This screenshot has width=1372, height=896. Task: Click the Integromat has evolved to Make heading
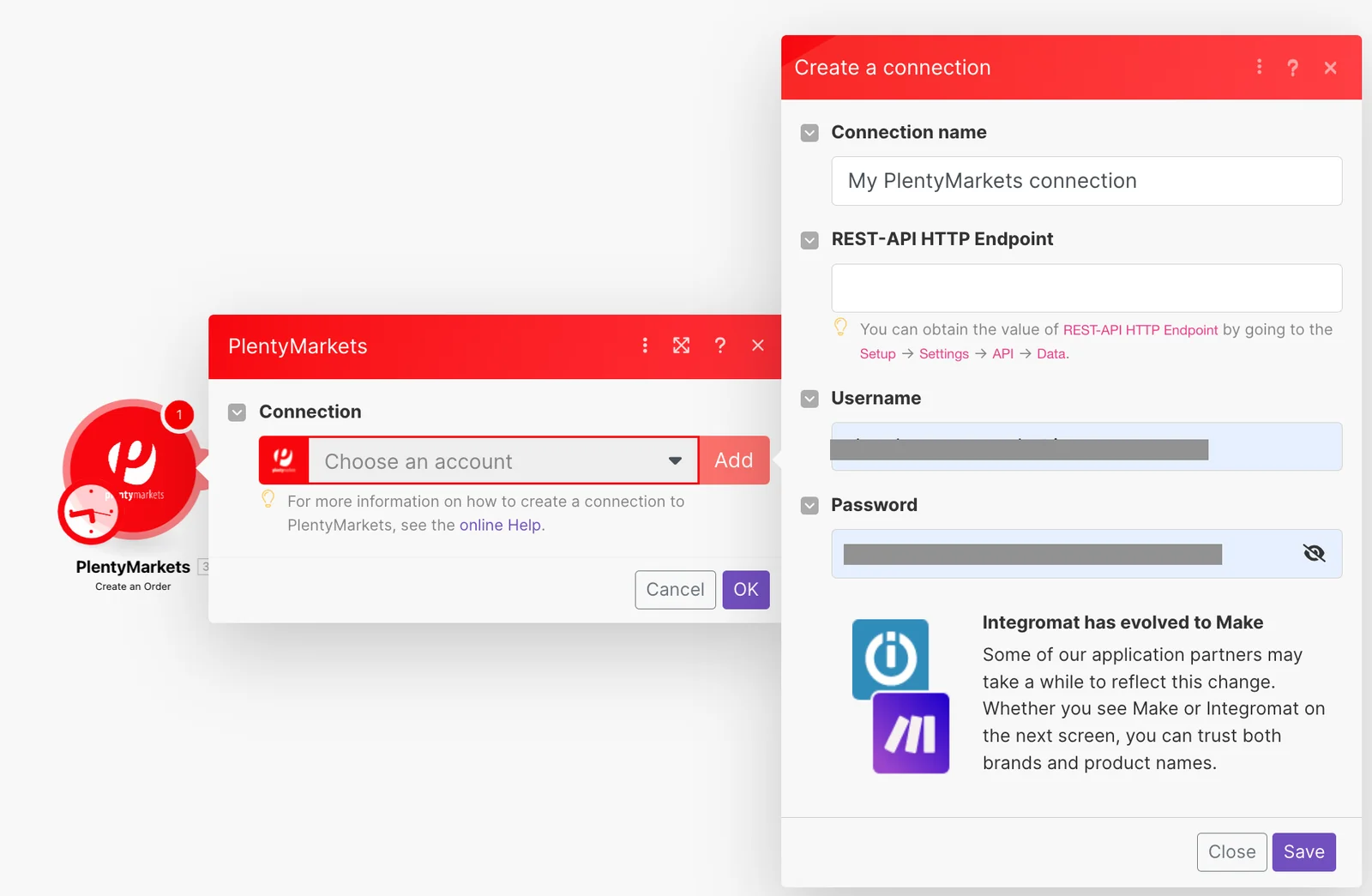click(x=1123, y=622)
